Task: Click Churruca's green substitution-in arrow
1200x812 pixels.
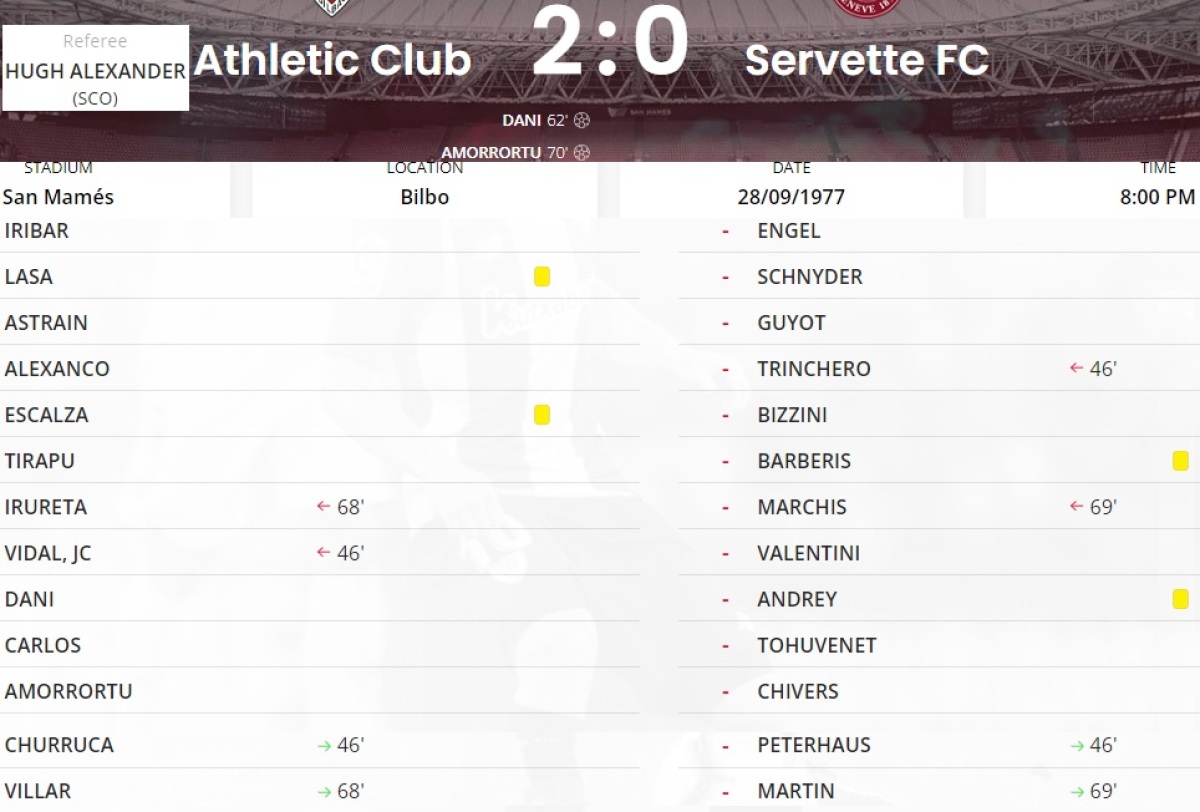Action: 324,745
